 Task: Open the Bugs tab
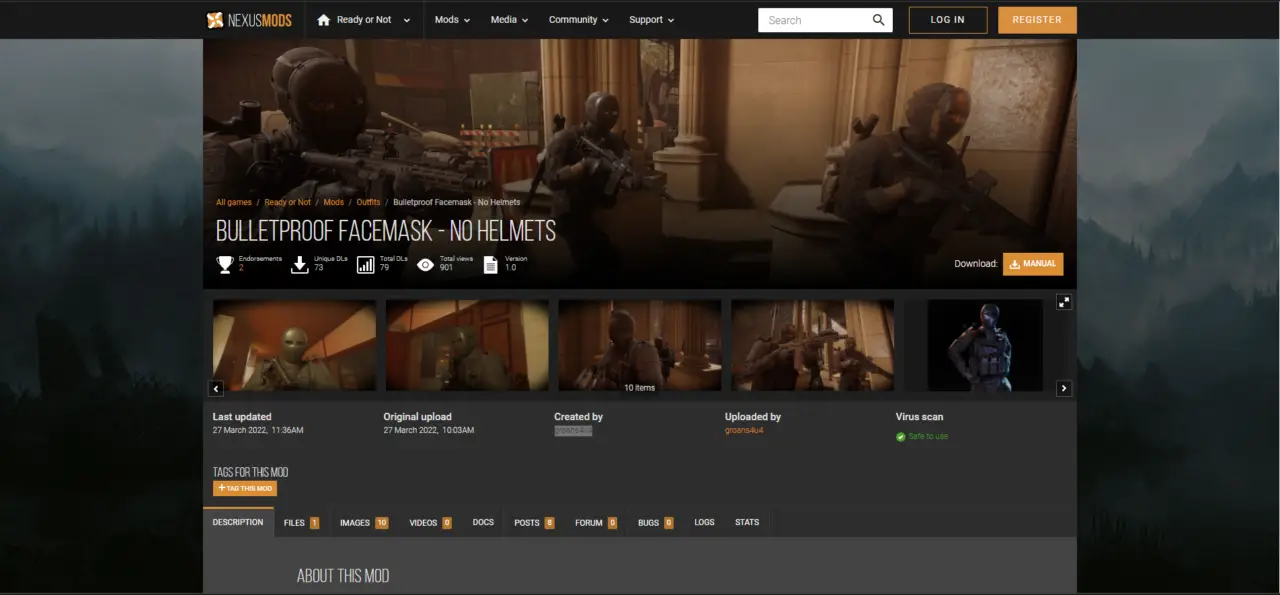[655, 522]
